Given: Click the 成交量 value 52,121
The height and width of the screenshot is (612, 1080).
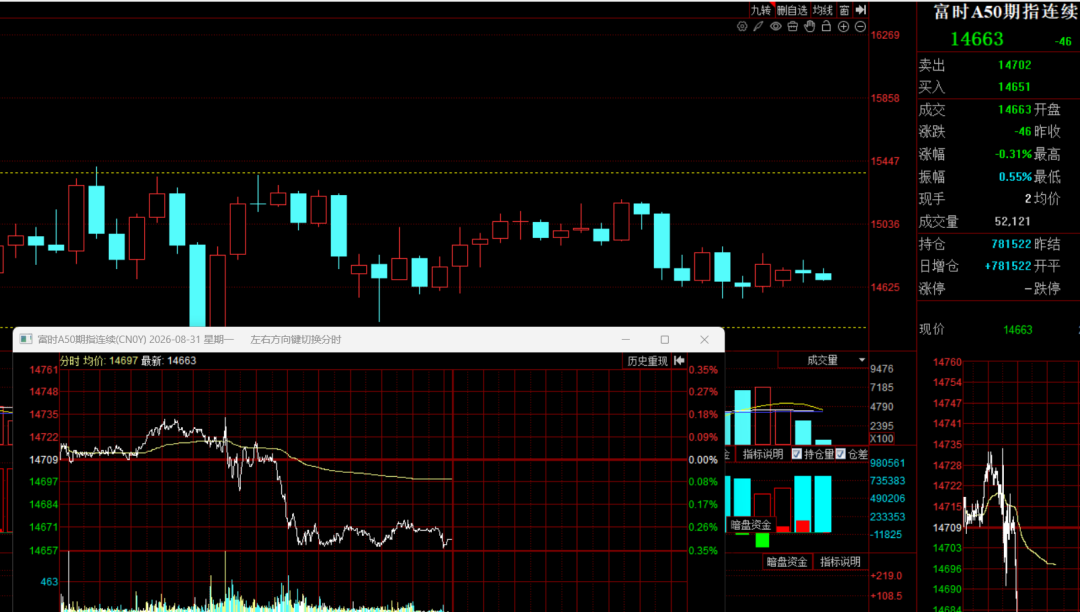Looking at the screenshot, I should click(1012, 221).
